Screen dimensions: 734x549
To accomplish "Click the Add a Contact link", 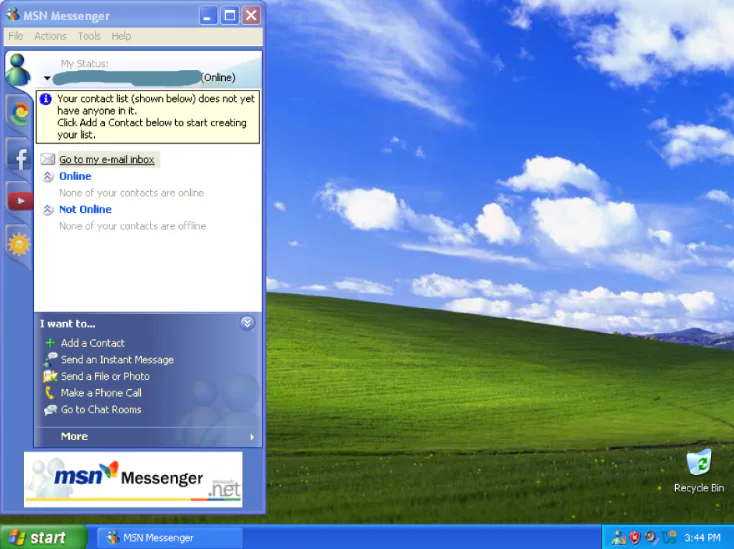I will click(93, 343).
